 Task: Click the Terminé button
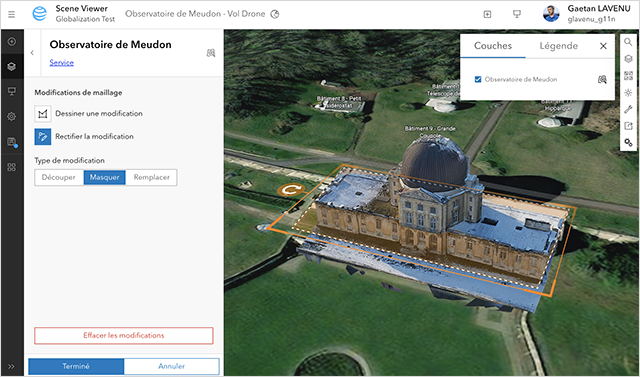[76, 366]
